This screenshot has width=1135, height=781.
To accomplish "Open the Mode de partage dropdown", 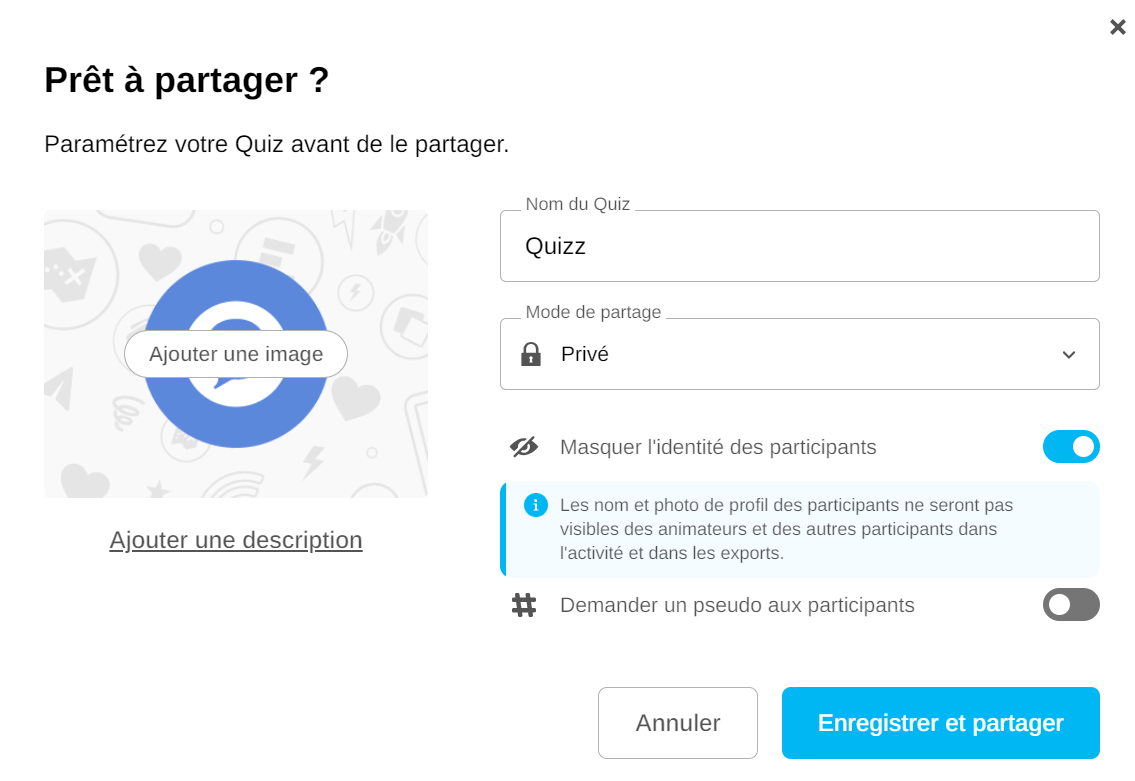I will (x=799, y=354).
